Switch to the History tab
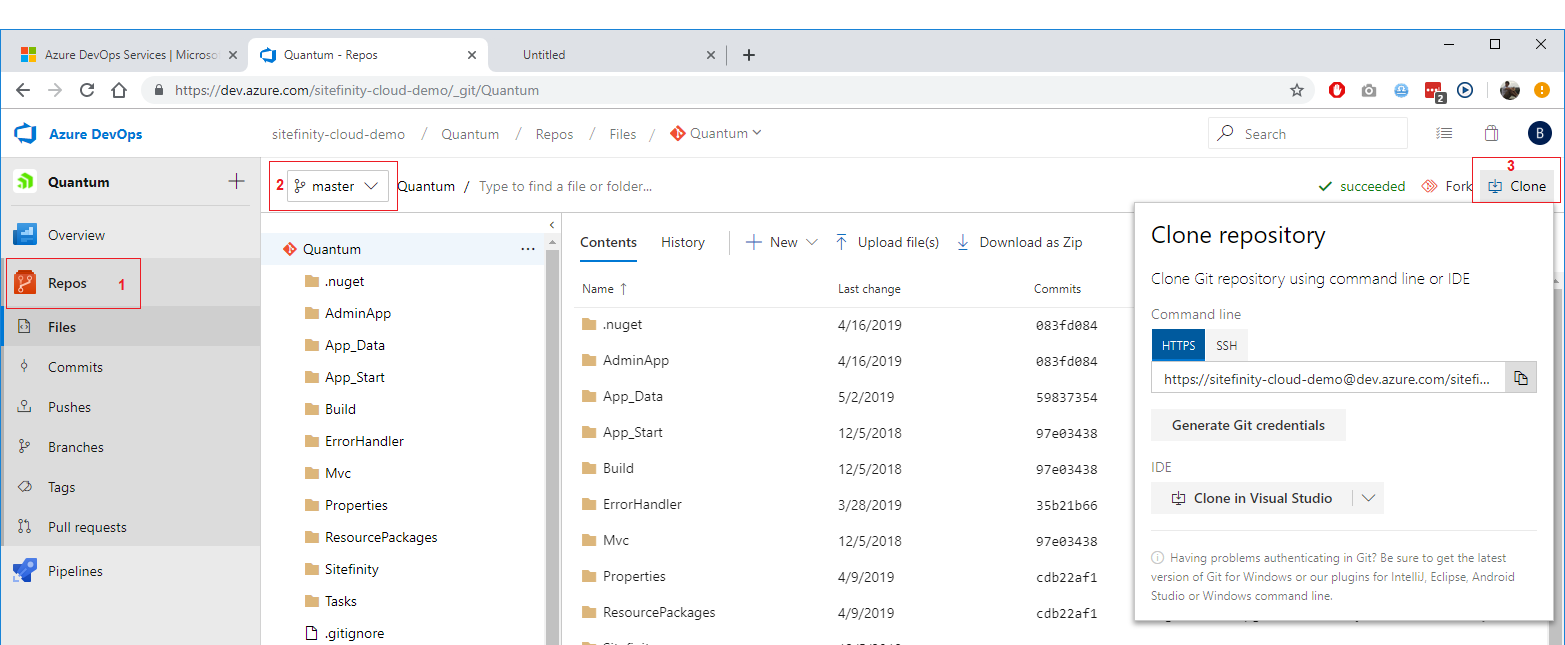Screen dimensions: 1565x645 point(682,242)
